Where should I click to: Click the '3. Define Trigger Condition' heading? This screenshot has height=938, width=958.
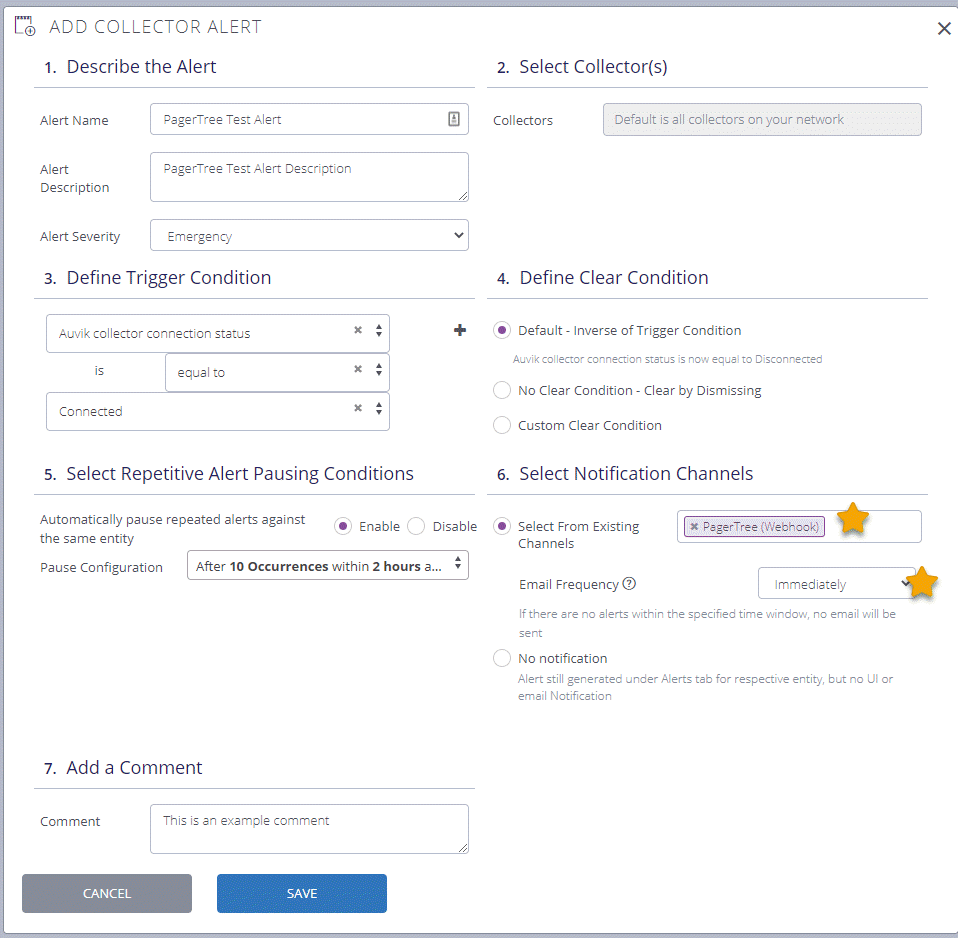(x=158, y=277)
